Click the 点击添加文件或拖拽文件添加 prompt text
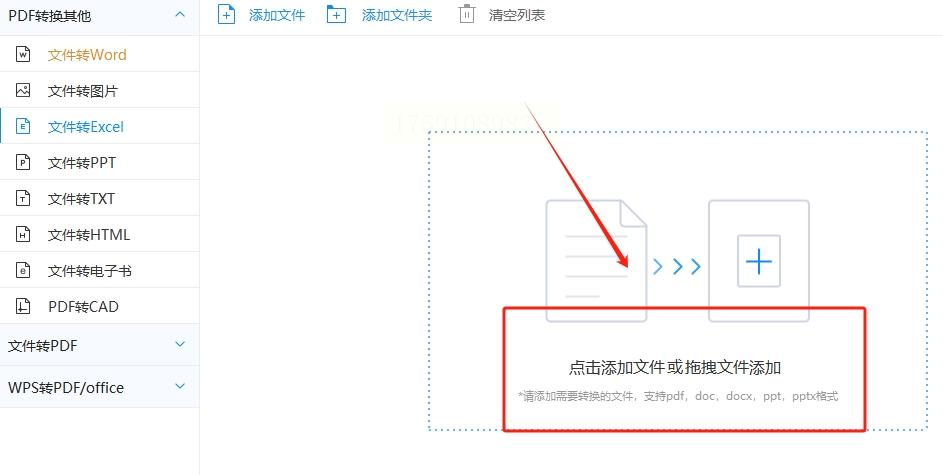The image size is (943, 475). (x=675, y=367)
